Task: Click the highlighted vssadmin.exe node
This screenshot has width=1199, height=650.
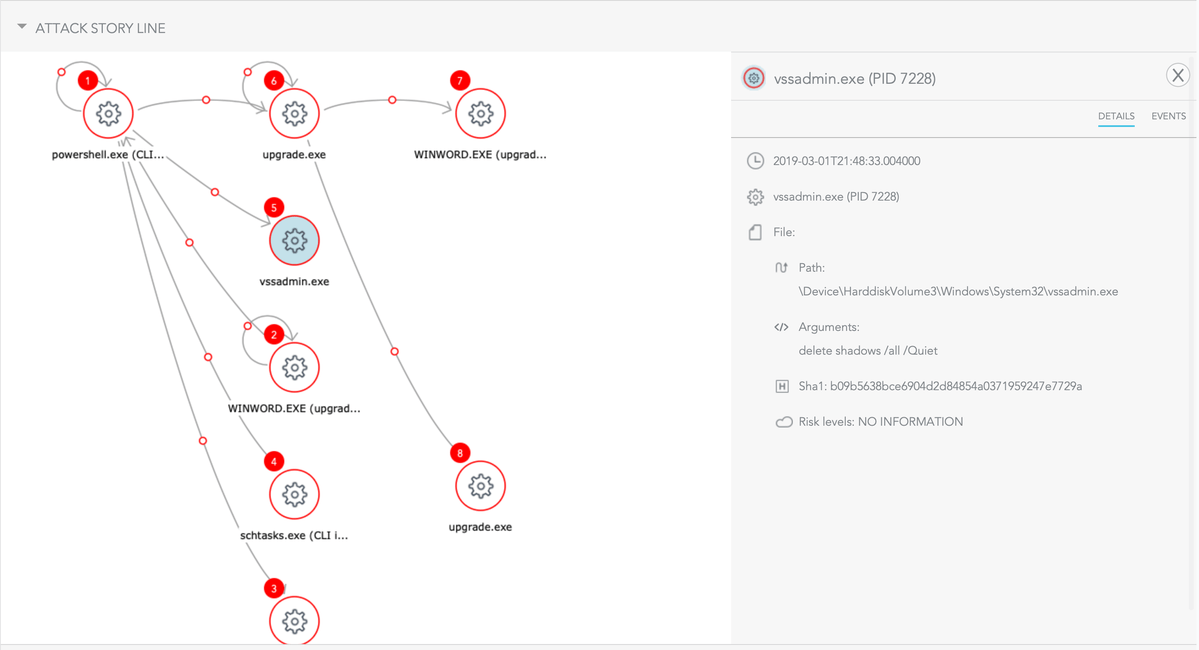Action: pyautogui.click(x=294, y=241)
